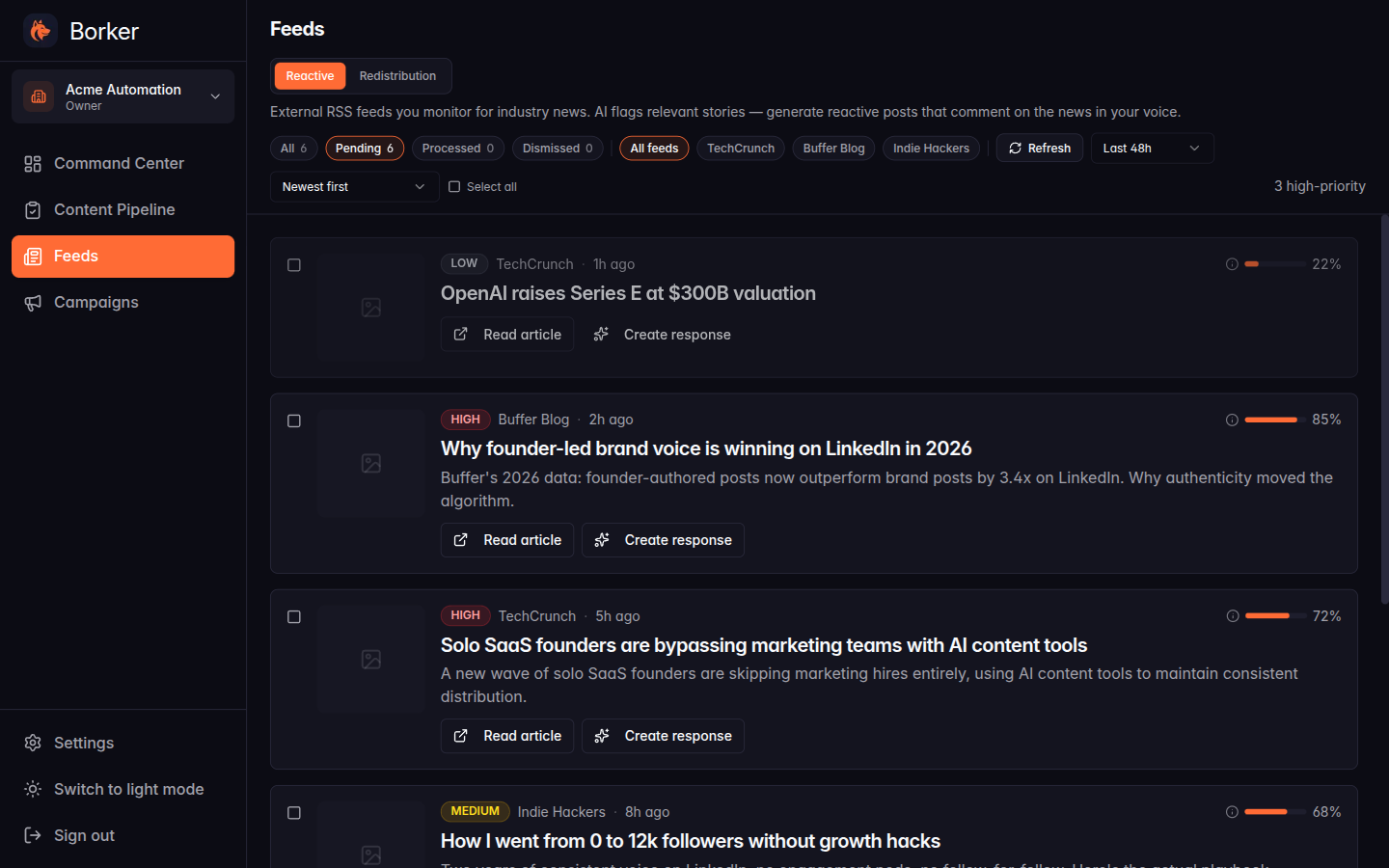
Task: Open headline OpenAI raises Series E at $300B
Action: click(628, 293)
